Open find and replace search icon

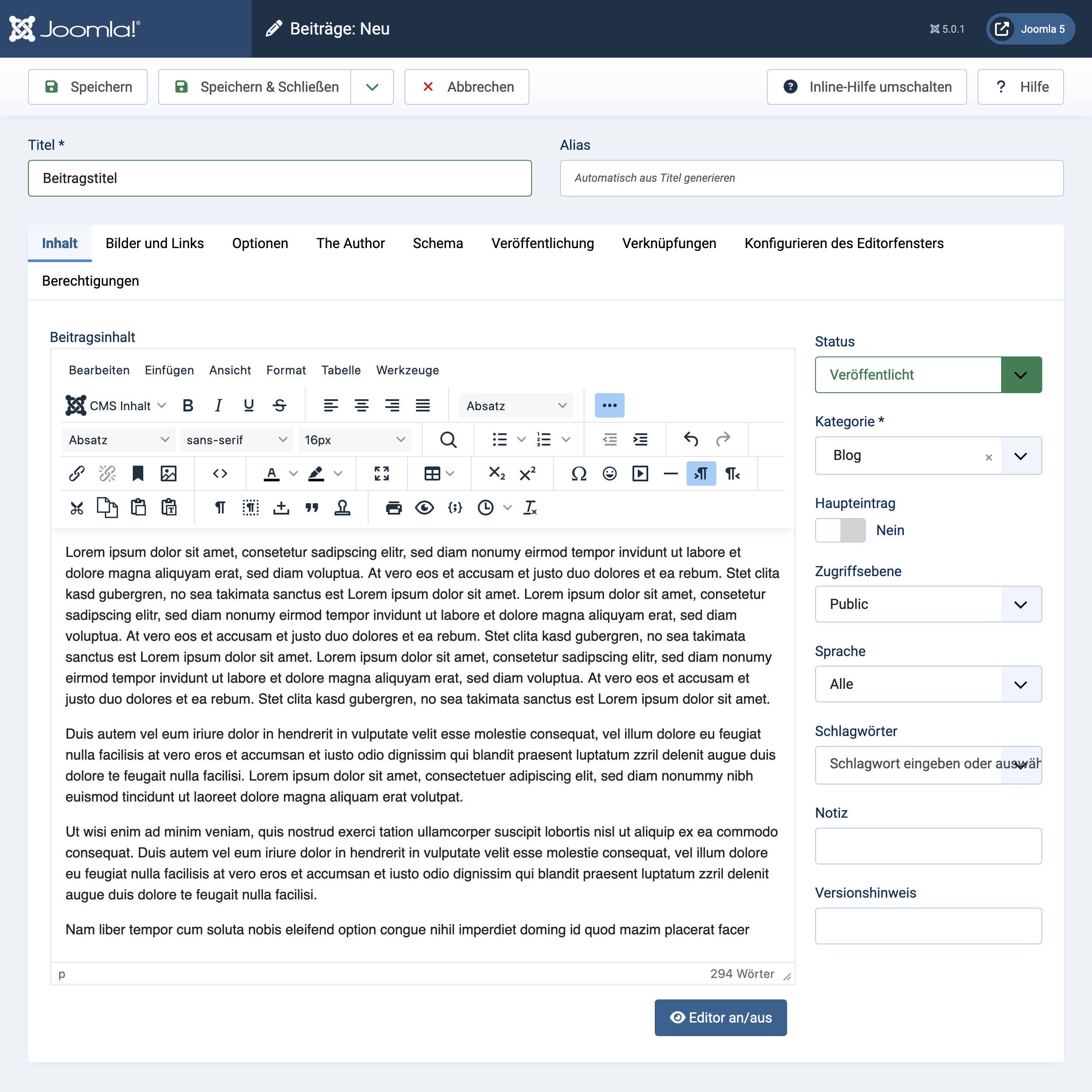click(448, 439)
